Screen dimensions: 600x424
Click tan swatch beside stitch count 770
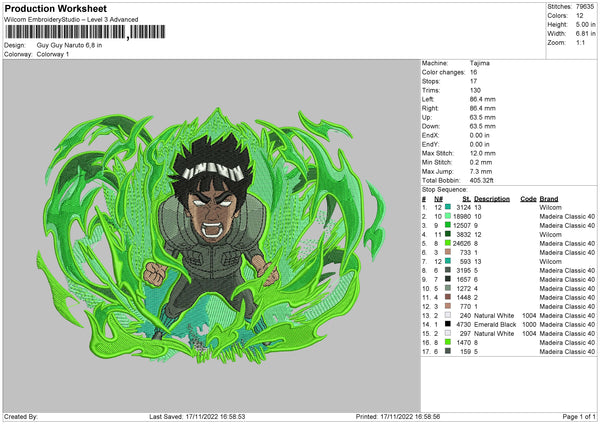(448, 306)
